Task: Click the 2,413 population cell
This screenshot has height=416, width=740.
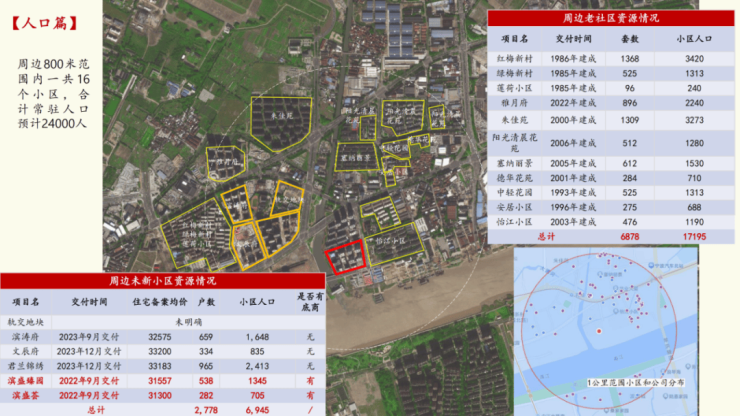Action: [x=257, y=366]
